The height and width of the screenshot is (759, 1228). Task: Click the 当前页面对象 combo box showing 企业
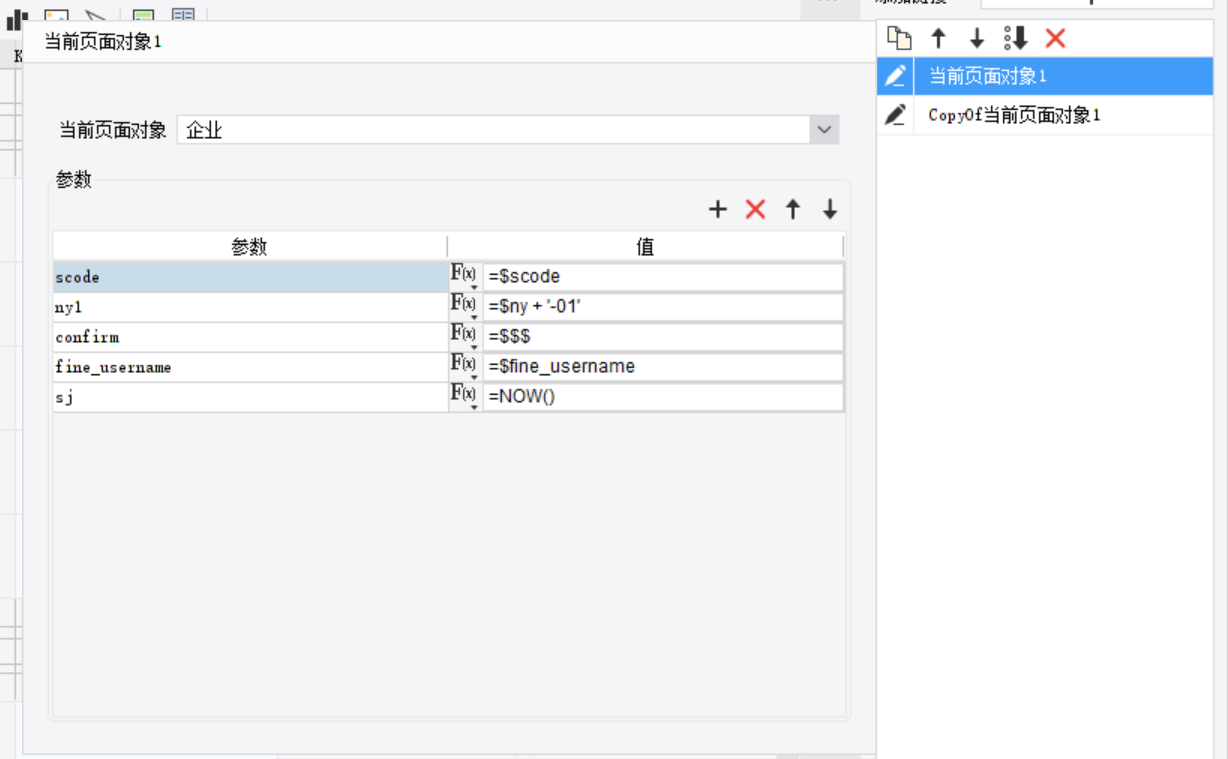click(x=508, y=130)
